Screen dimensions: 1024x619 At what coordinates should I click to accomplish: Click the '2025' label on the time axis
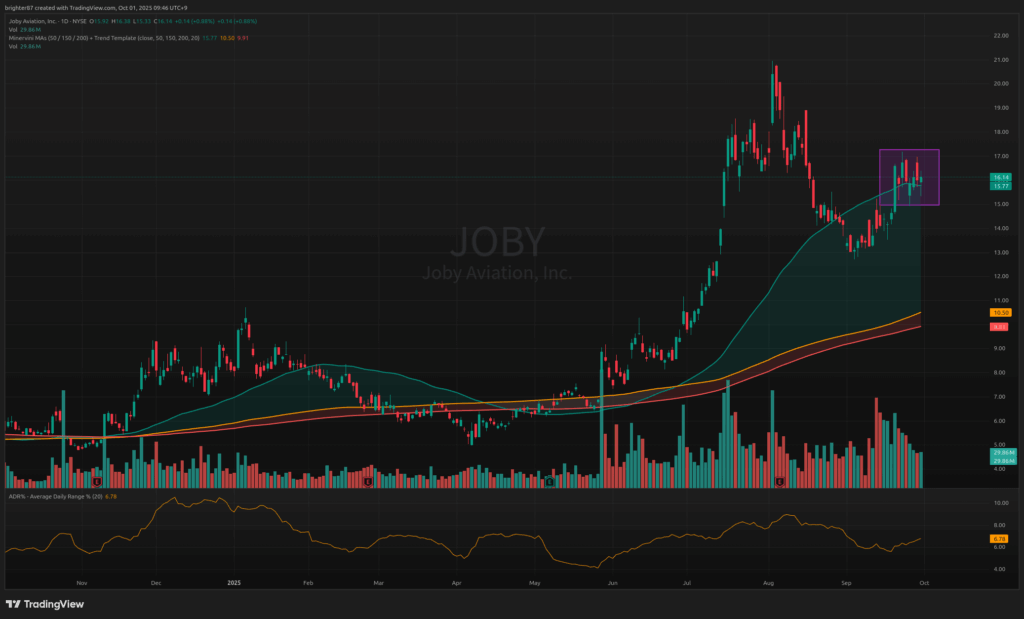pyautogui.click(x=234, y=581)
